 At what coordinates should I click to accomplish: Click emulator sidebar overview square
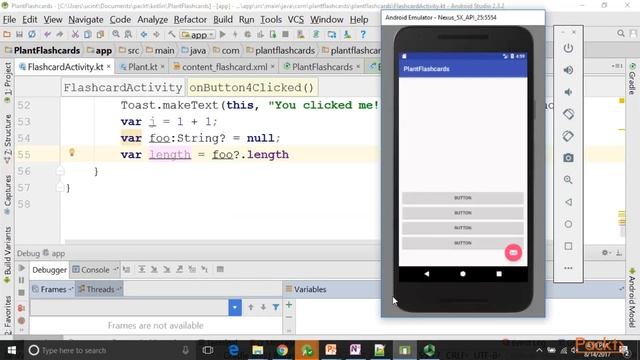coord(568,246)
